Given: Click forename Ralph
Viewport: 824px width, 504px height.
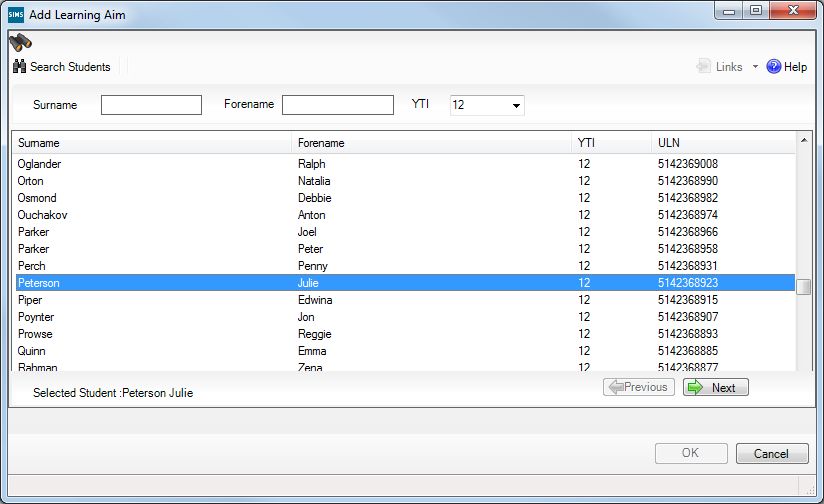Looking at the screenshot, I should (x=312, y=164).
